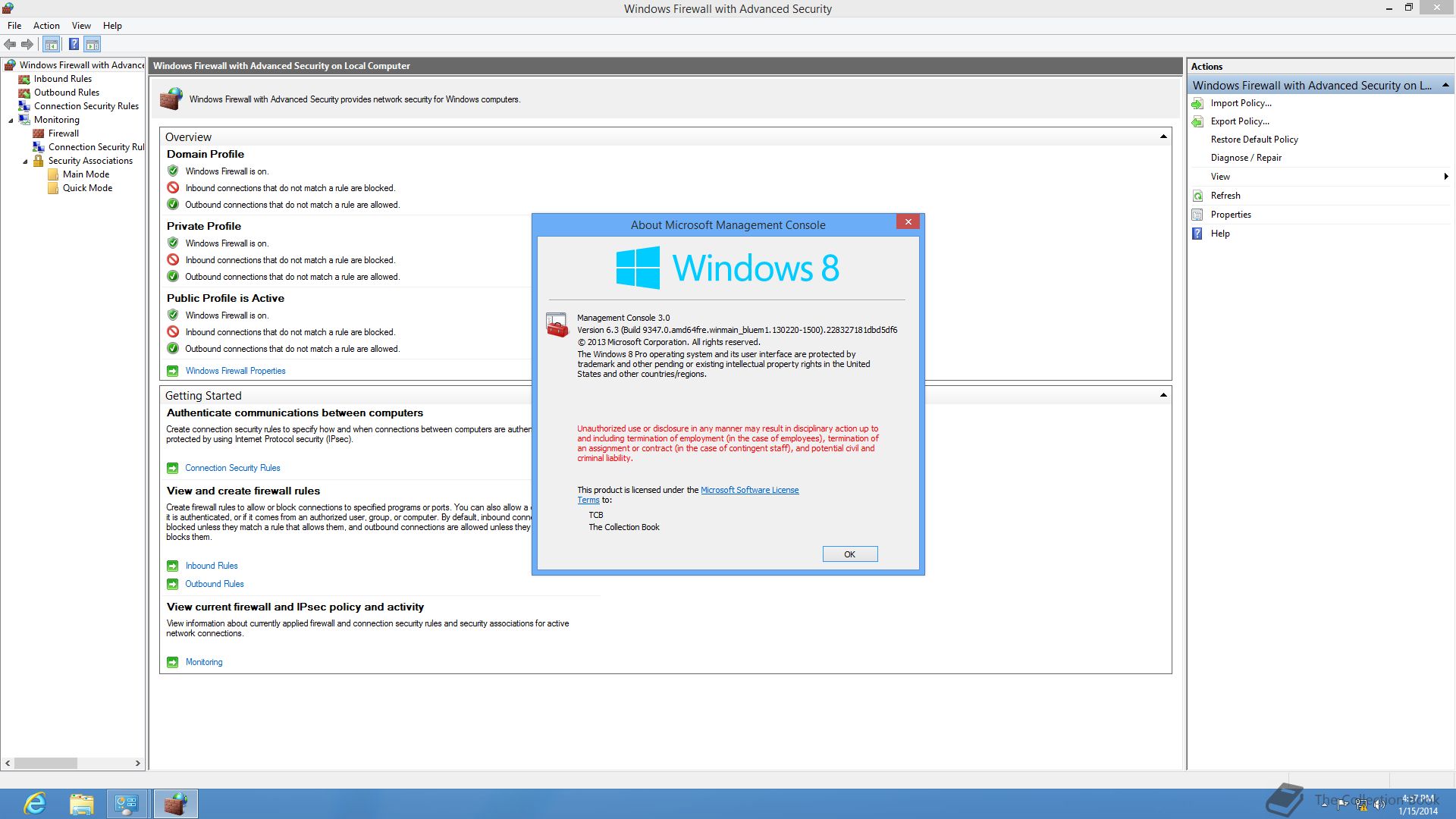This screenshot has height=819, width=1456.
Task: Collapse the Security Associations node arrow
Action: click(25, 161)
